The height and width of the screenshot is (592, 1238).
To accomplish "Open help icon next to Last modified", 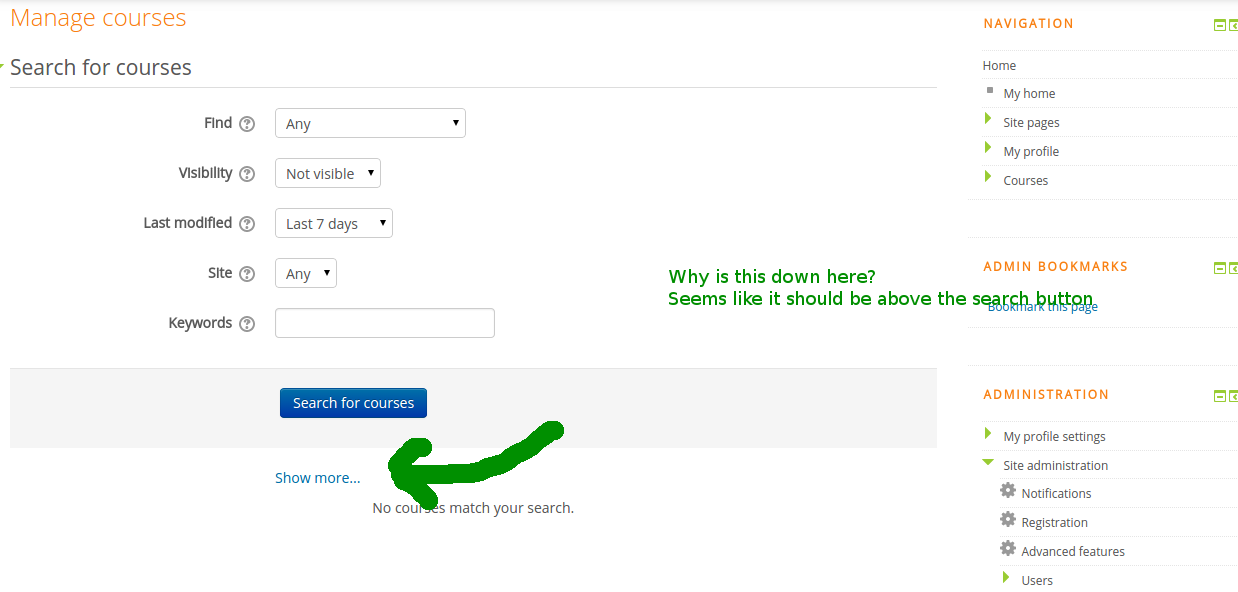I will (x=247, y=224).
